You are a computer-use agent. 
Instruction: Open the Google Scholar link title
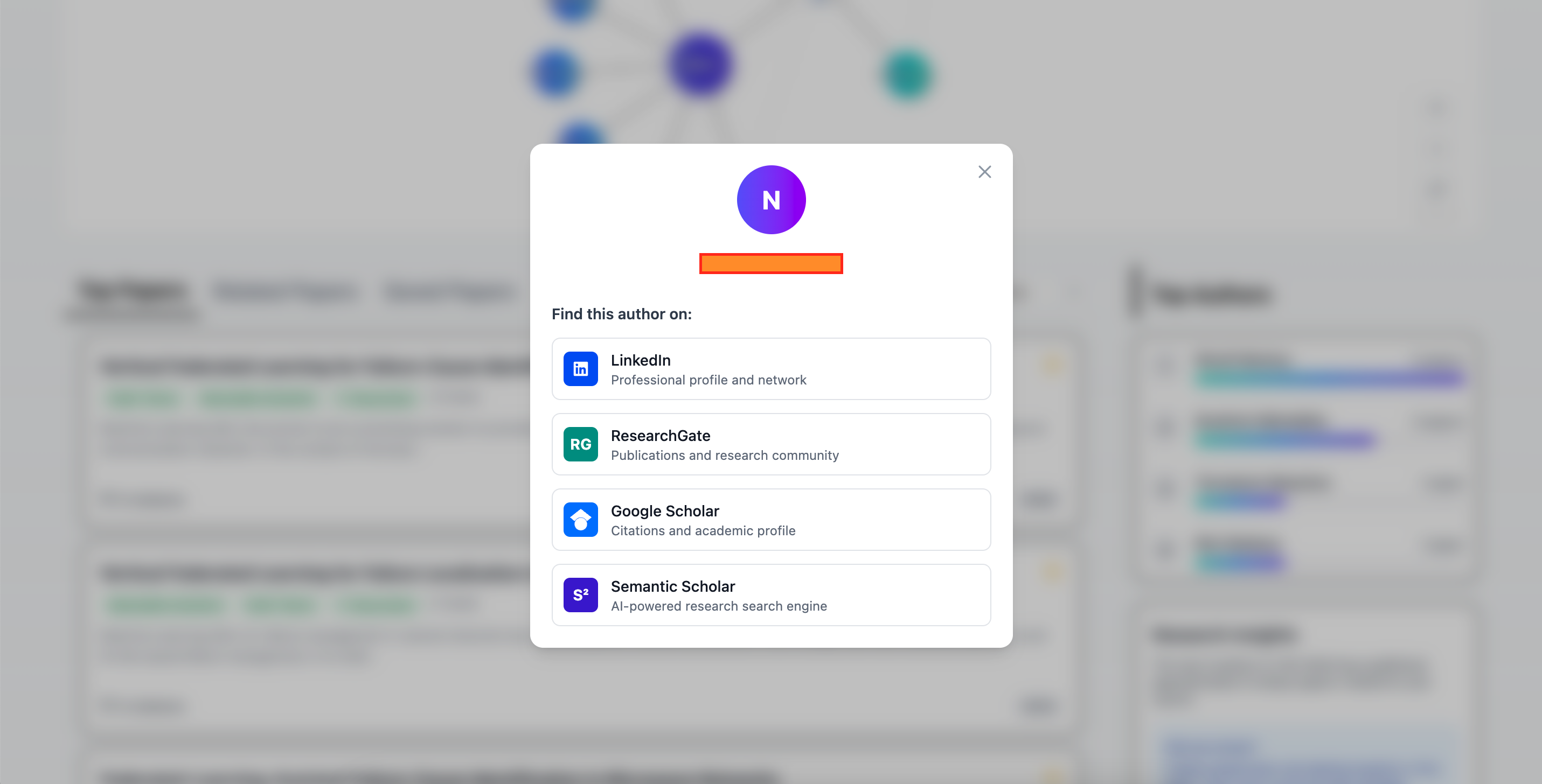pos(664,510)
